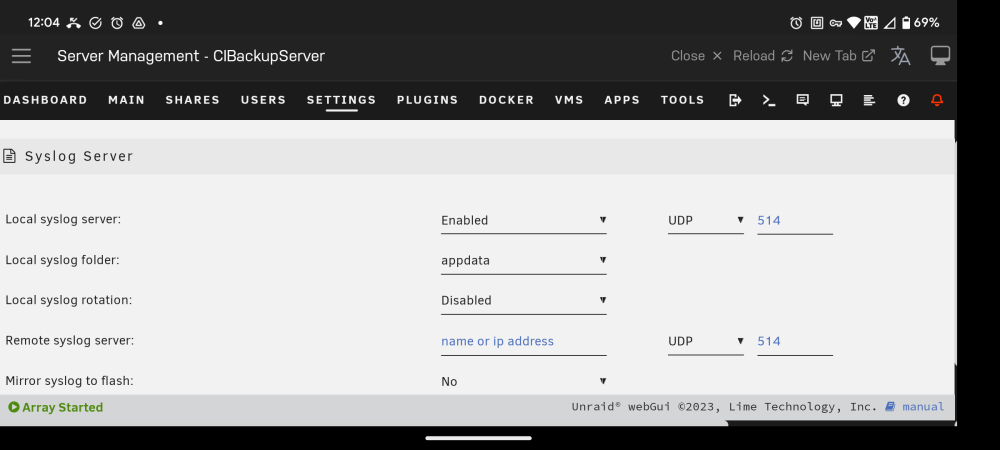Open the Mirror syslog to flash dropdown
The width and height of the screenshot is (1000, 450).
pos(524,382)
